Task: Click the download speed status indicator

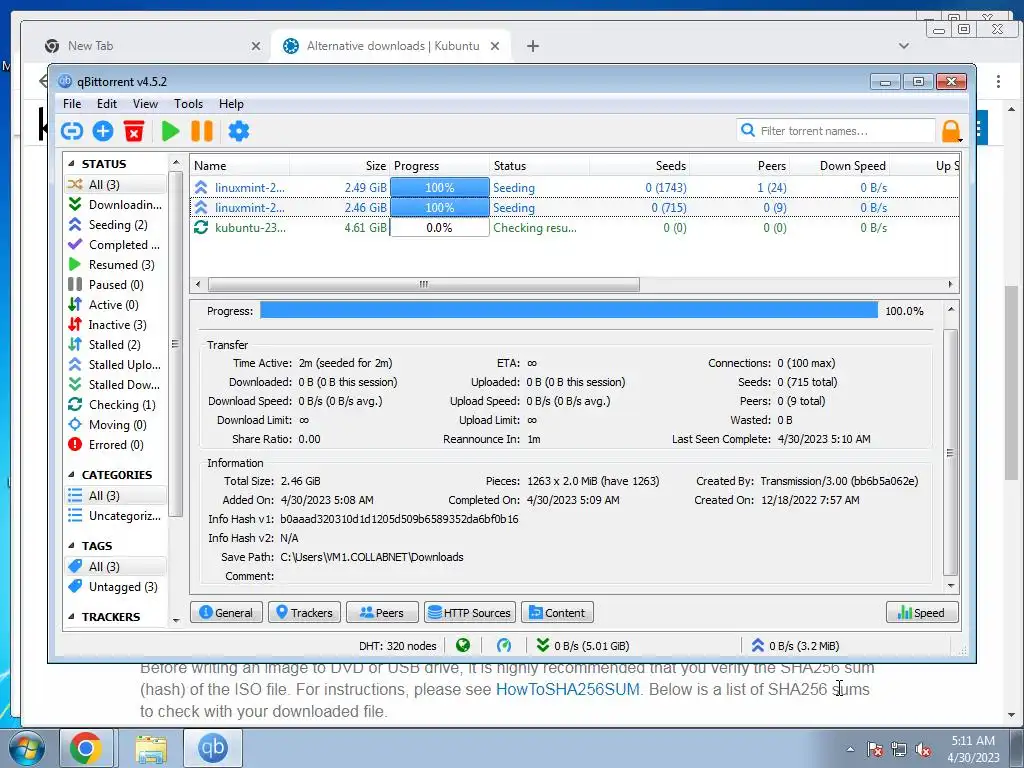Action: pos(583,646)
